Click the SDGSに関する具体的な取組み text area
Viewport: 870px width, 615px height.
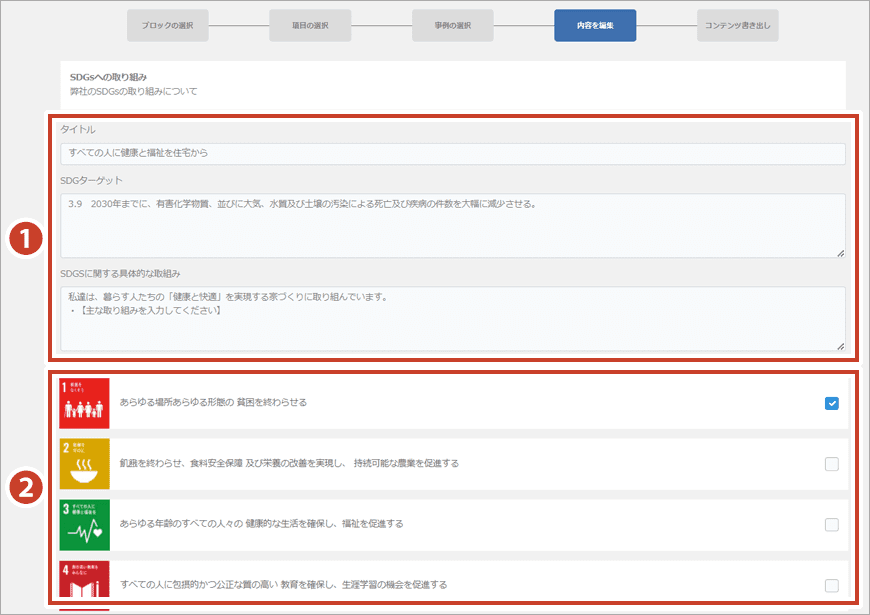[452, 318]
